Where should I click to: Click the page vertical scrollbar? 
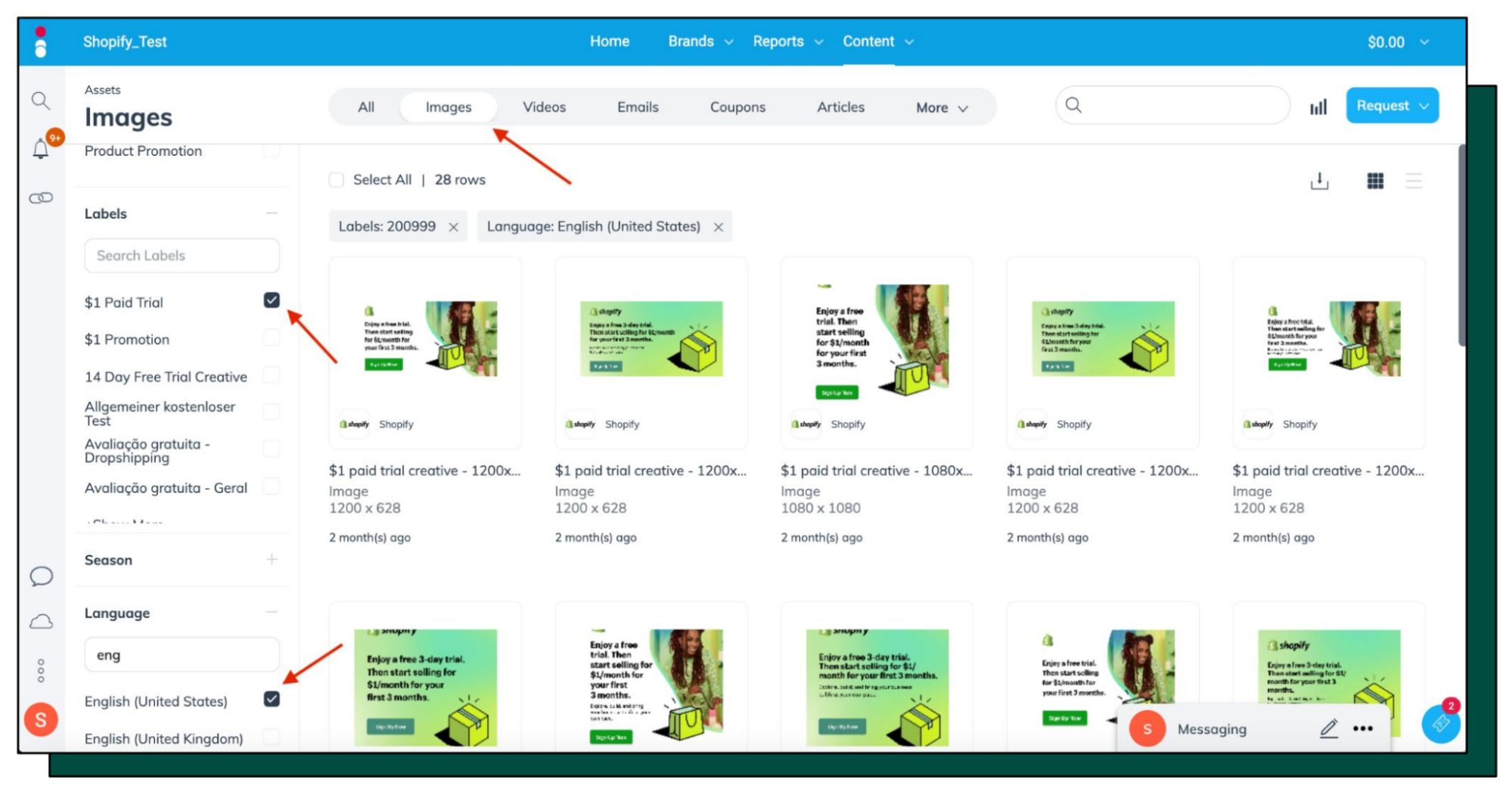pos(1462,246)
